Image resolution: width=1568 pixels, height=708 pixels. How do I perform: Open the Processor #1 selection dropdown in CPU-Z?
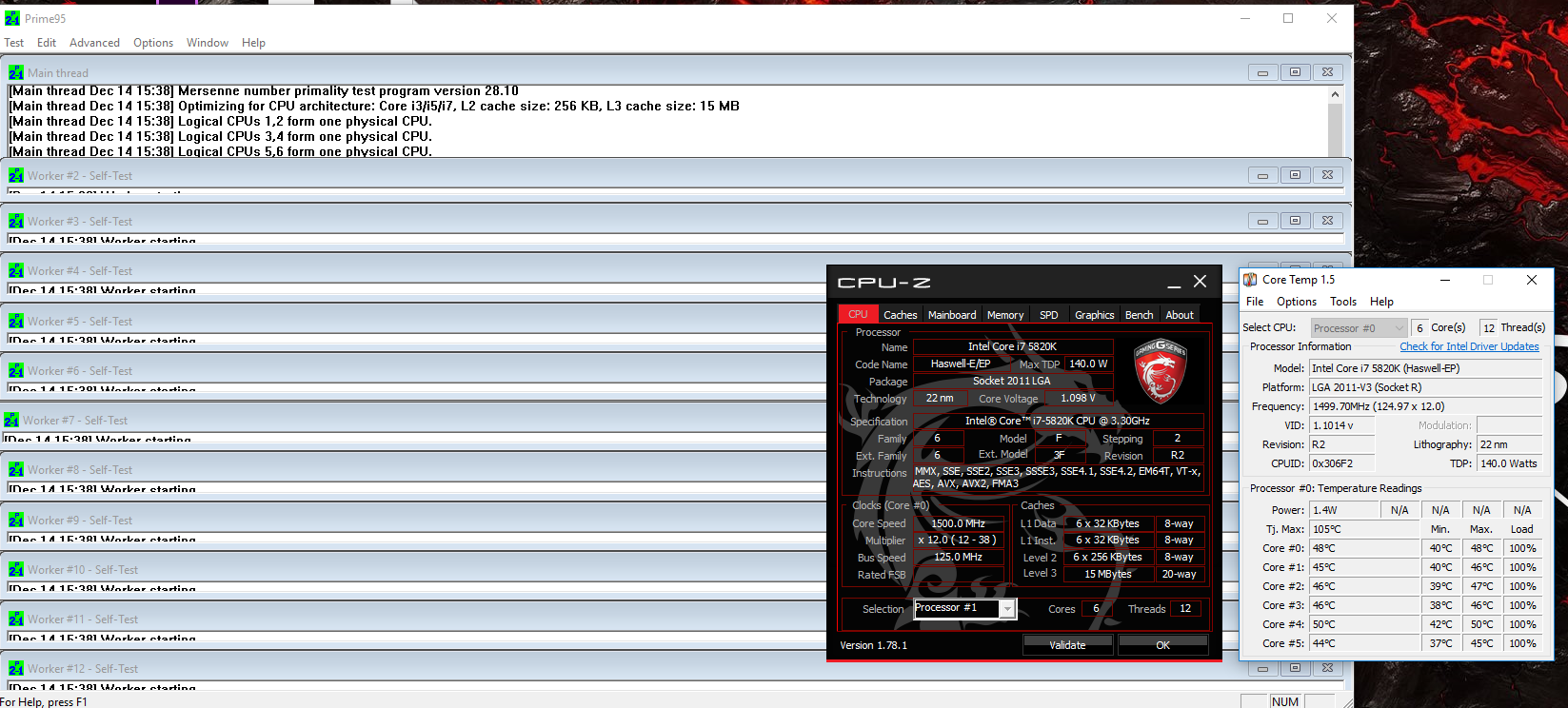[x=964, y=608]
